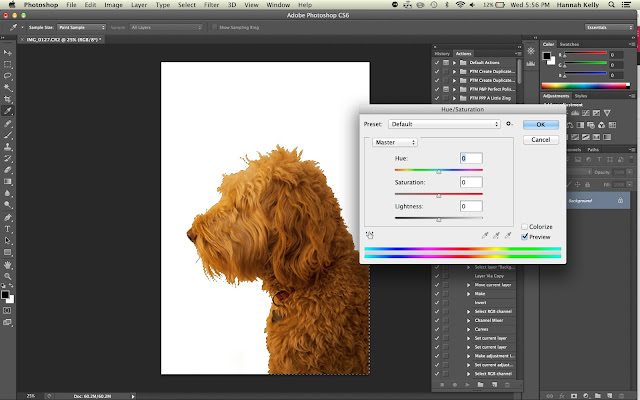Open the Preset dropdown in Hue/Saturation

click(445, 124)
